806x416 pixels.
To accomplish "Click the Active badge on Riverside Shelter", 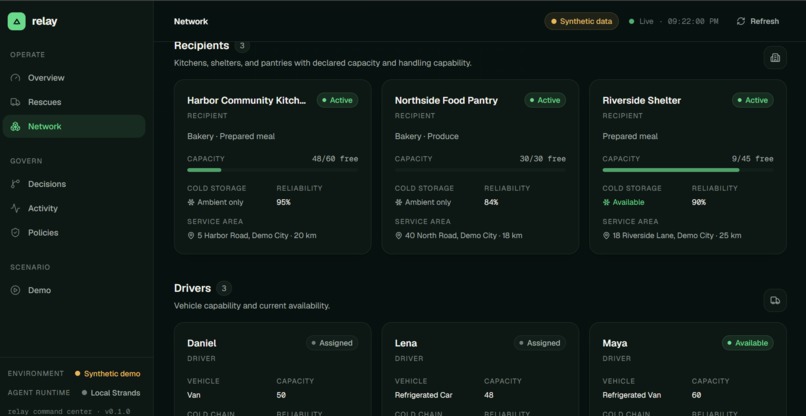I will pyautogui.click(x=753, y=100).
